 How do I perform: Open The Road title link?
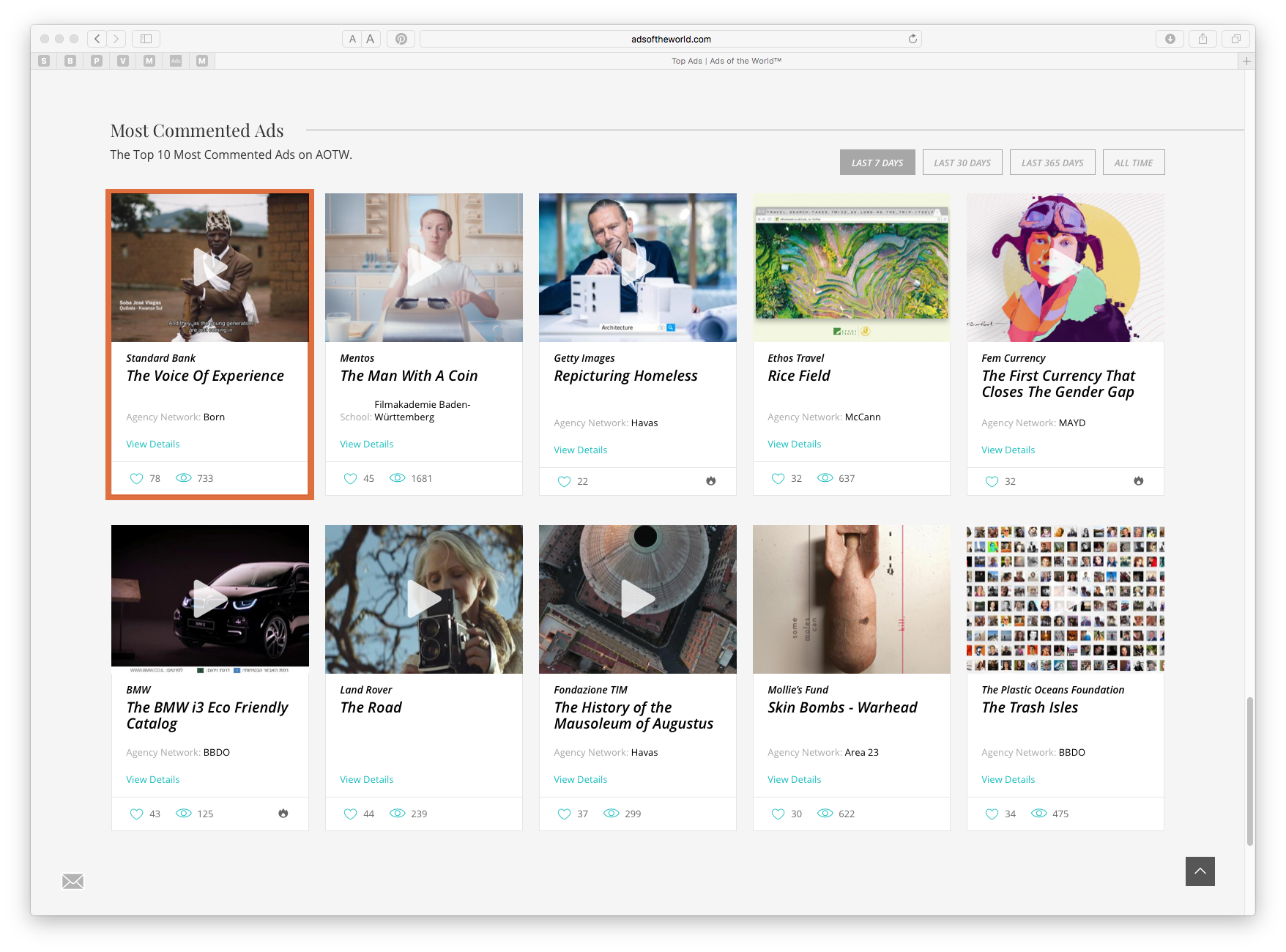click(371, 707)
